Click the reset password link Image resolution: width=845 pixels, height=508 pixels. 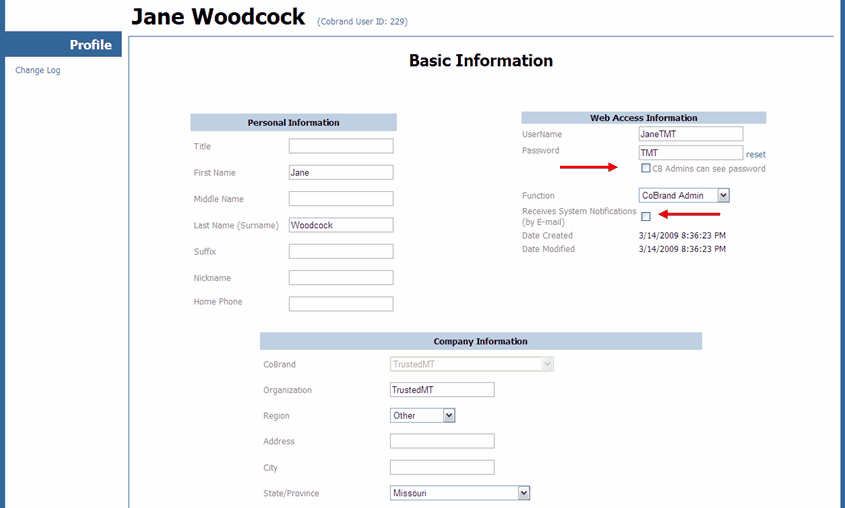tap(756, 155)
